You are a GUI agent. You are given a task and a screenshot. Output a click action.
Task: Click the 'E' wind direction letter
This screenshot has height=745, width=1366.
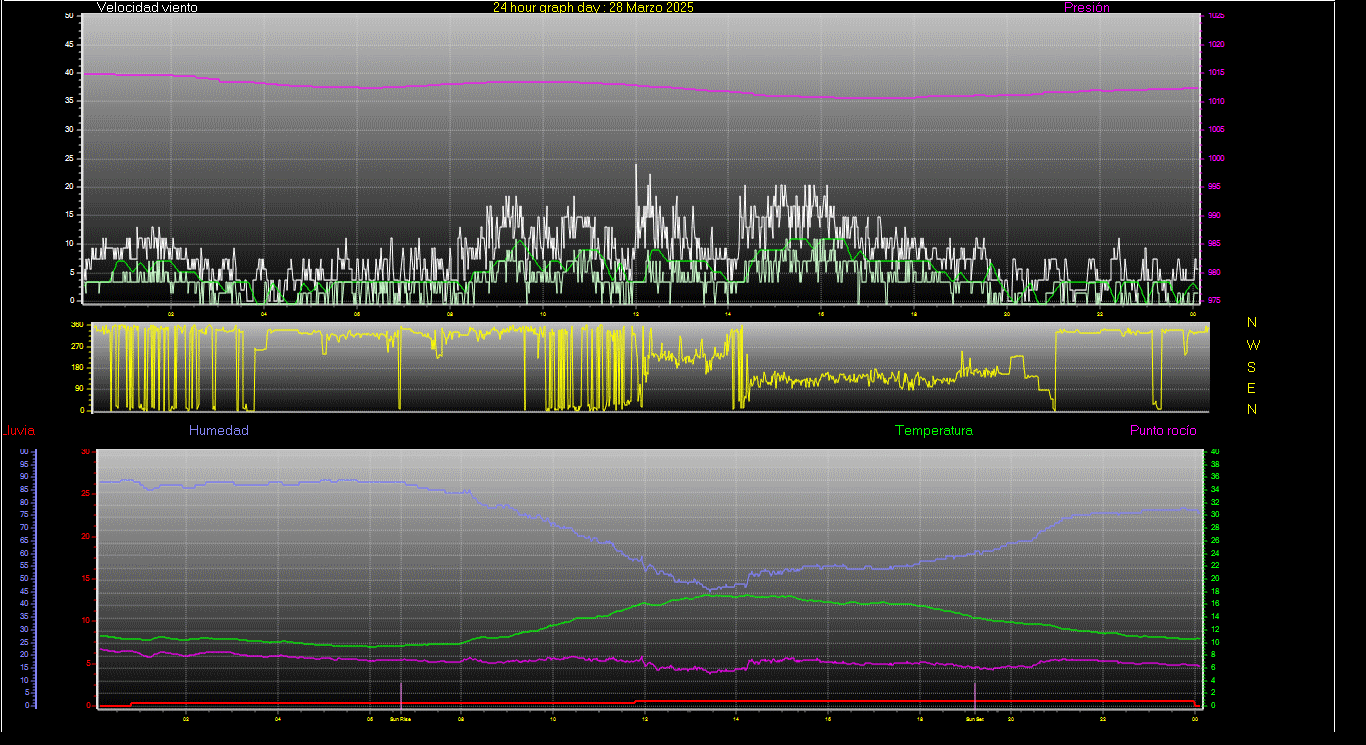[x=1252, y=388]
